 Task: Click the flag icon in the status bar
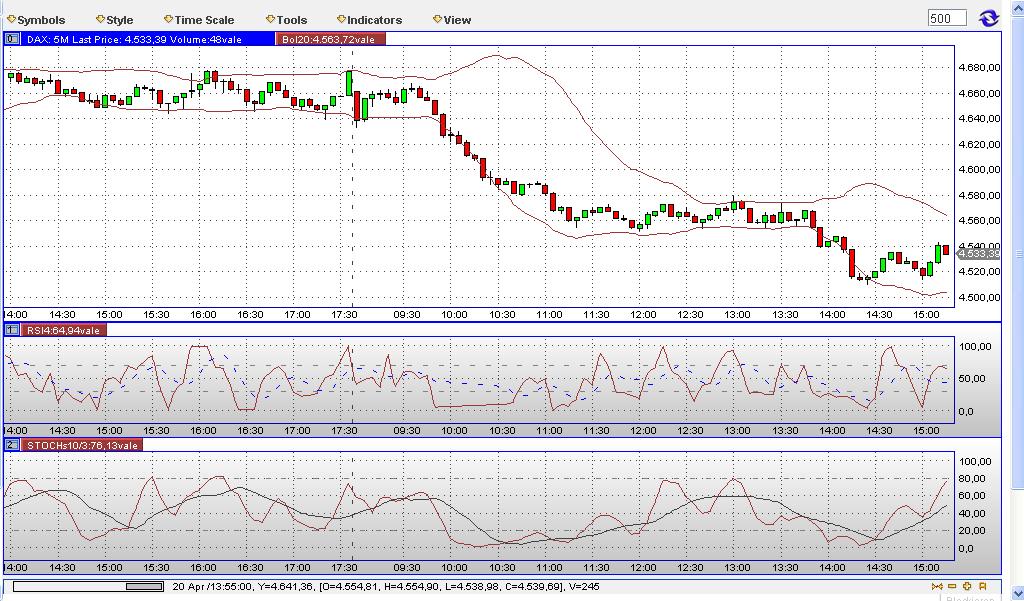coord(981,586)
